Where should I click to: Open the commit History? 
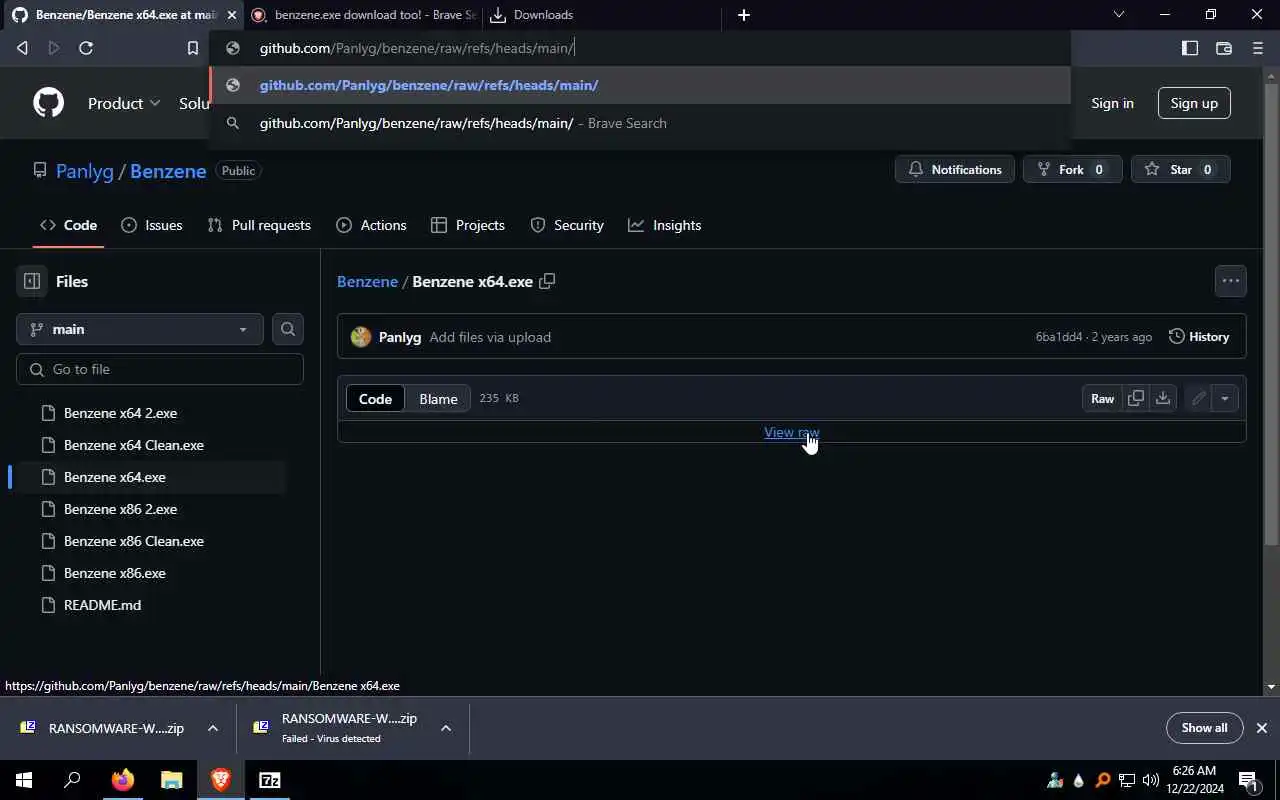coord(1199,337)
